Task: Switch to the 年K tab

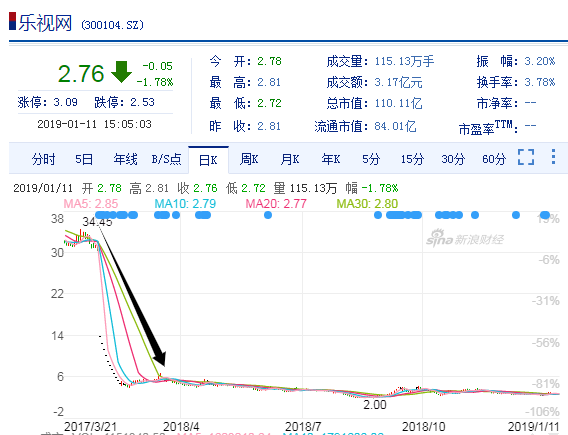Action: click(x=331, y=159)
